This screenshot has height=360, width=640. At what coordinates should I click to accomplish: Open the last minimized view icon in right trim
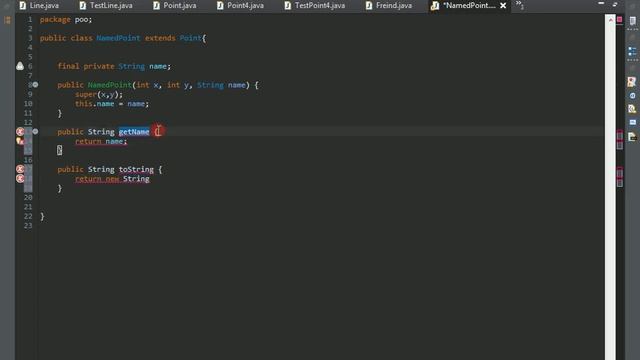pyautogui.click(x=632, y=136)
